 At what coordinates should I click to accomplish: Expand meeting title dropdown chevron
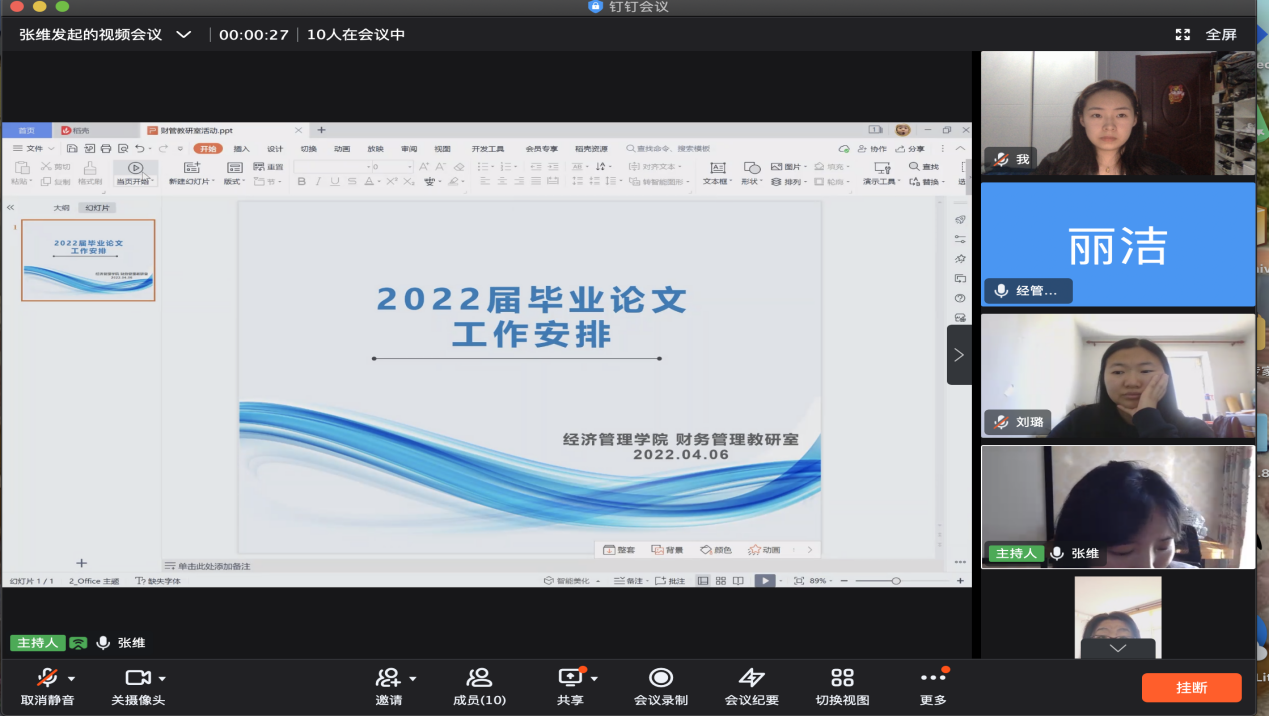[183, 34]
